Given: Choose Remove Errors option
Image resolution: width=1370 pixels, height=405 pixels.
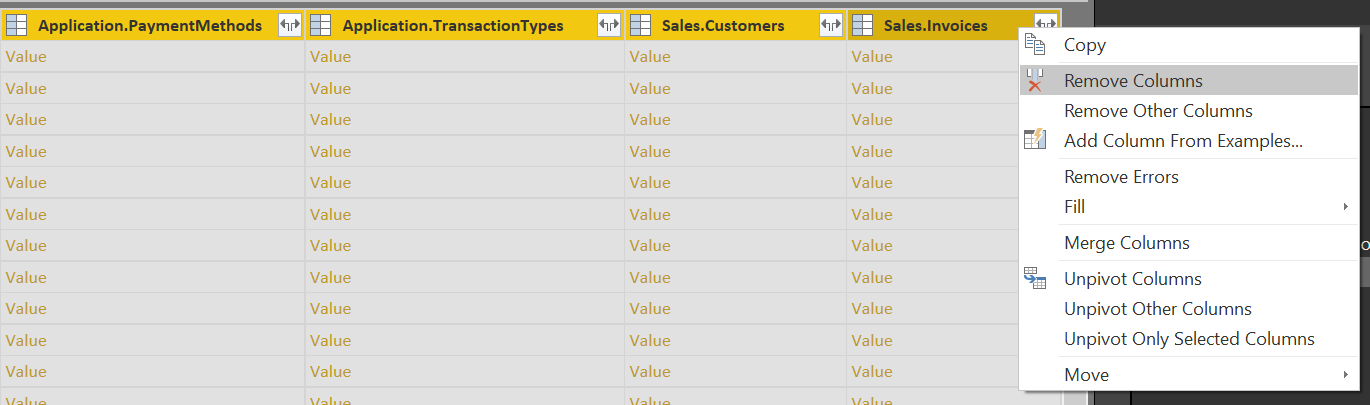Looking at the screenshot, I should click(x=1121, y=177).
